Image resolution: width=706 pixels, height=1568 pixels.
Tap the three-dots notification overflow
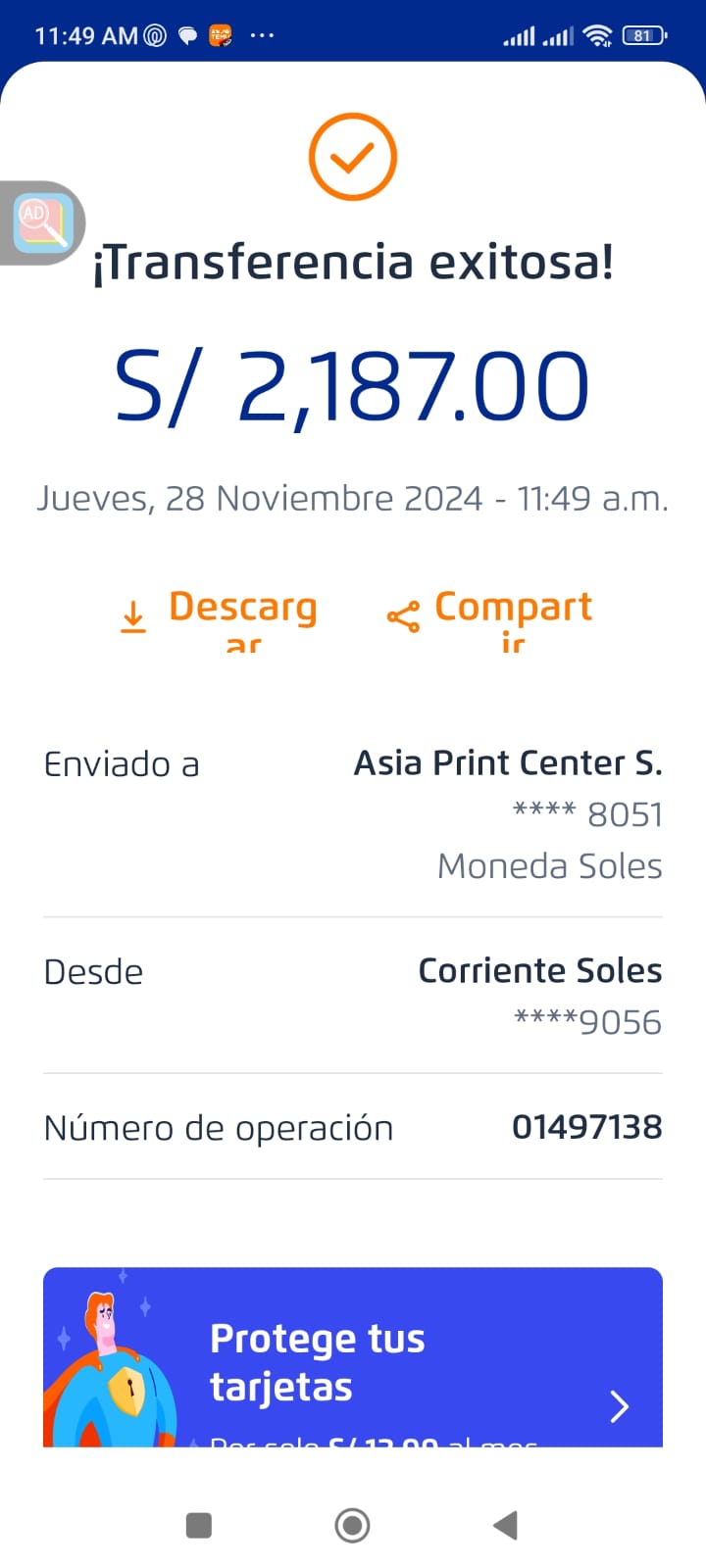click(x=262, y=36)
